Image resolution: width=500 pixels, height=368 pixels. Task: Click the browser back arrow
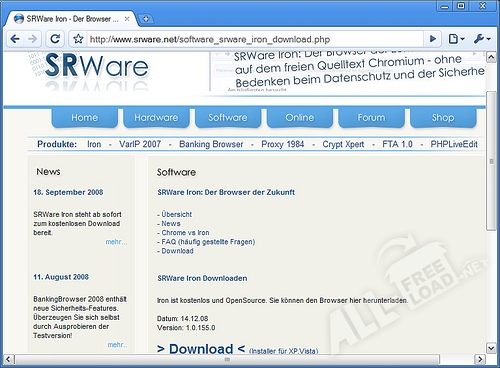pos(15,39)
